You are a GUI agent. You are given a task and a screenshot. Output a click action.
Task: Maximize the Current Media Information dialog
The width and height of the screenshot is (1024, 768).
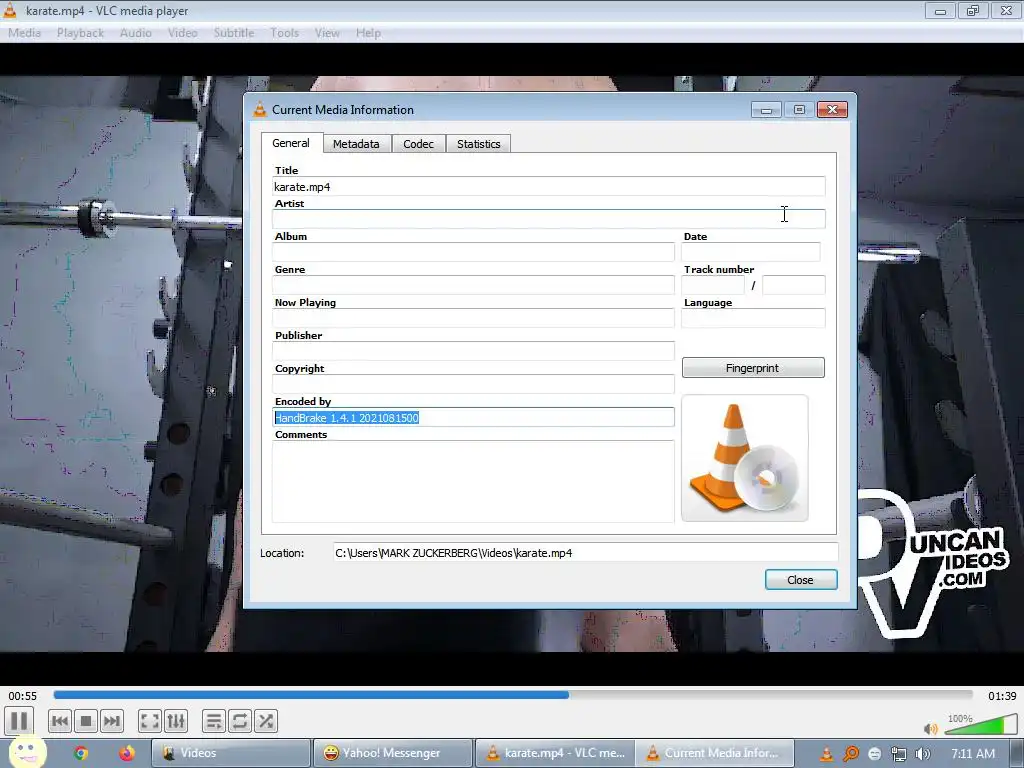799,110
